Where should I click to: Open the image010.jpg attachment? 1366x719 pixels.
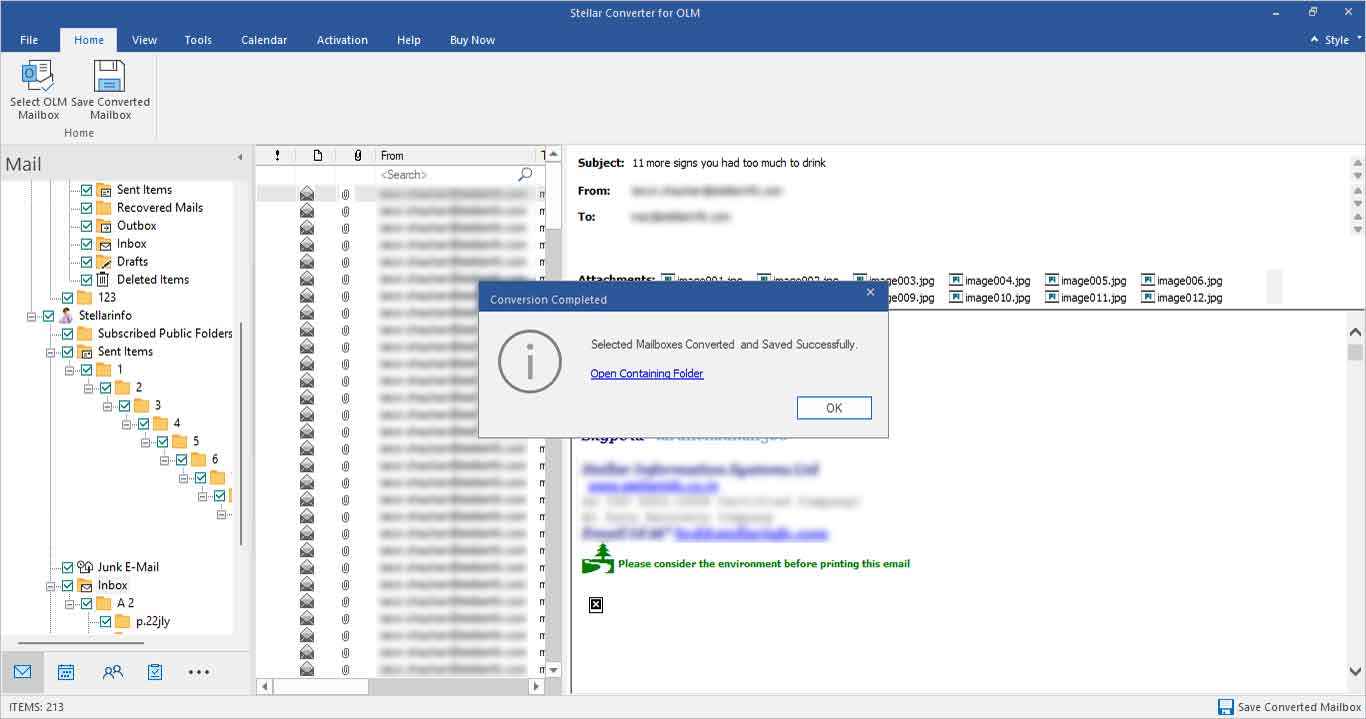[x=990, y=297]
